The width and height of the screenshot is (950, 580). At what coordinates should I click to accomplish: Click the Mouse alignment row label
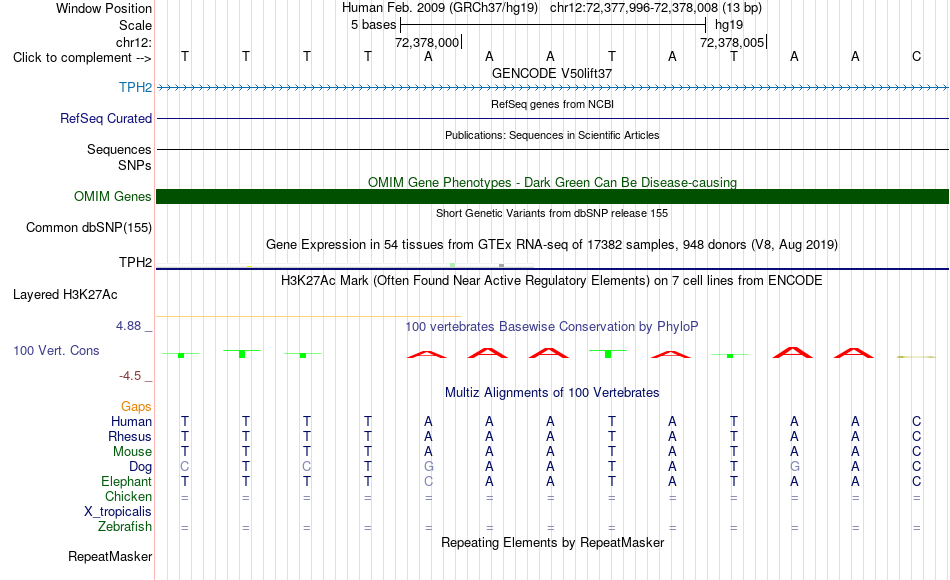132,452
